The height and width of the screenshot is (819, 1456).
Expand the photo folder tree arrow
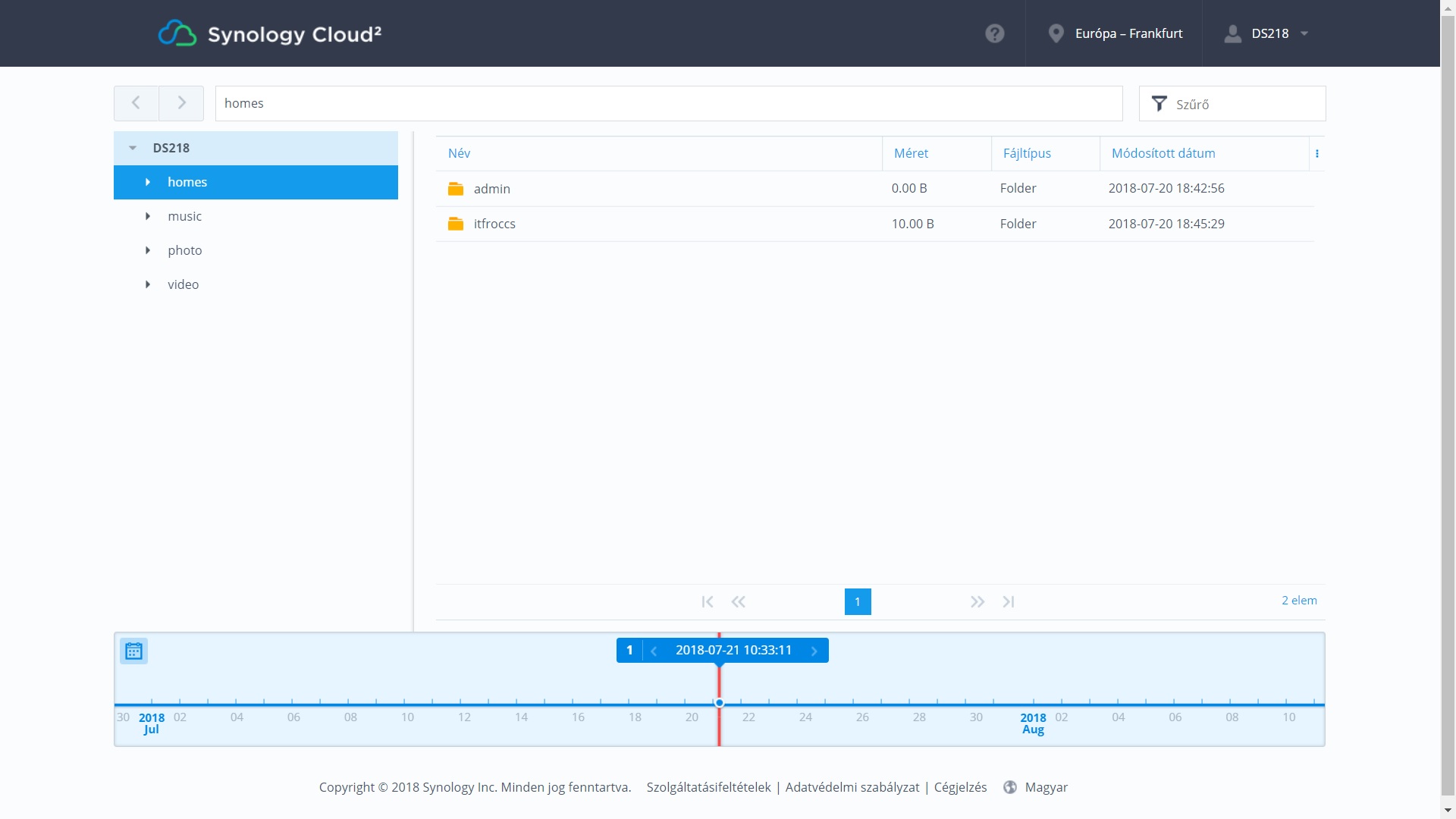[148, 250]
